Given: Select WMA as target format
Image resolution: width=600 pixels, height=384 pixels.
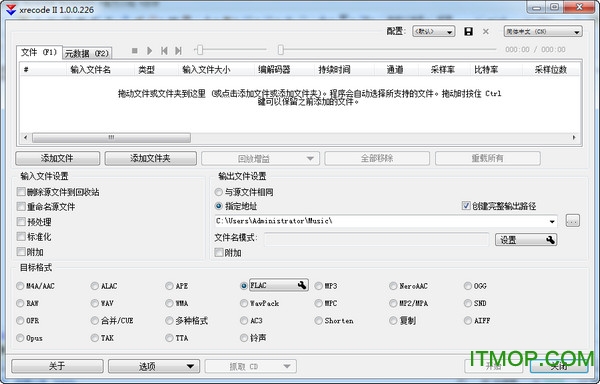Looking at the screenshot, I should pyautogui.click(x=169, y=303).
